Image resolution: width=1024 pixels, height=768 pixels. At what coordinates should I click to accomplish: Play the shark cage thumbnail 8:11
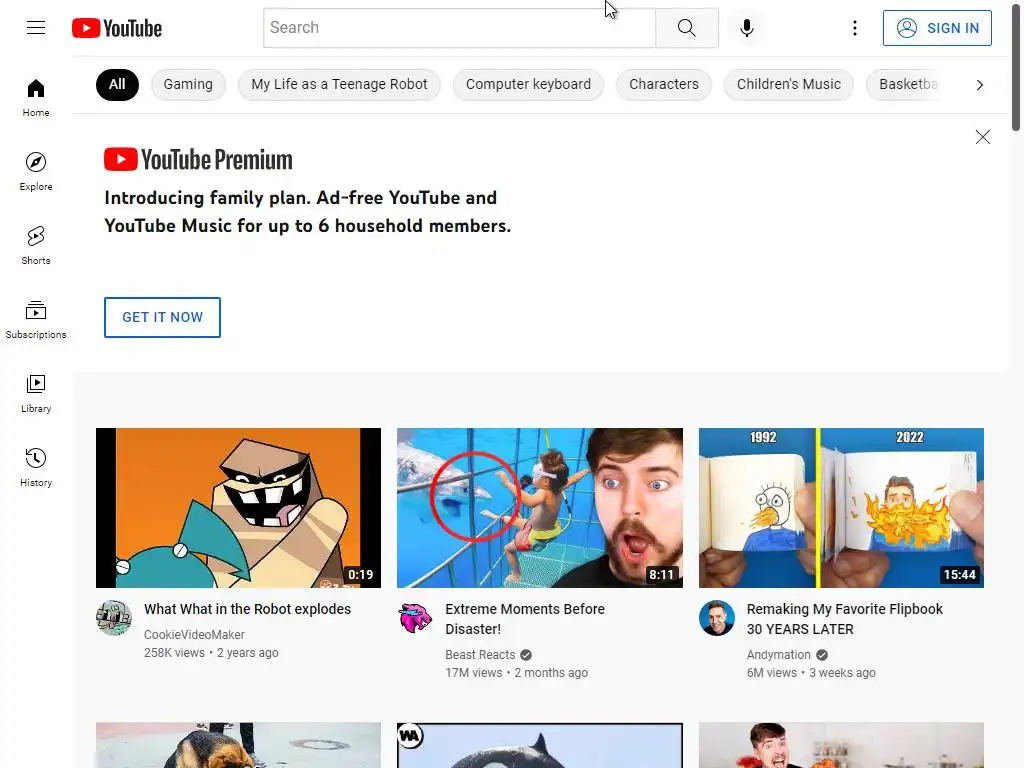point(539,508)
